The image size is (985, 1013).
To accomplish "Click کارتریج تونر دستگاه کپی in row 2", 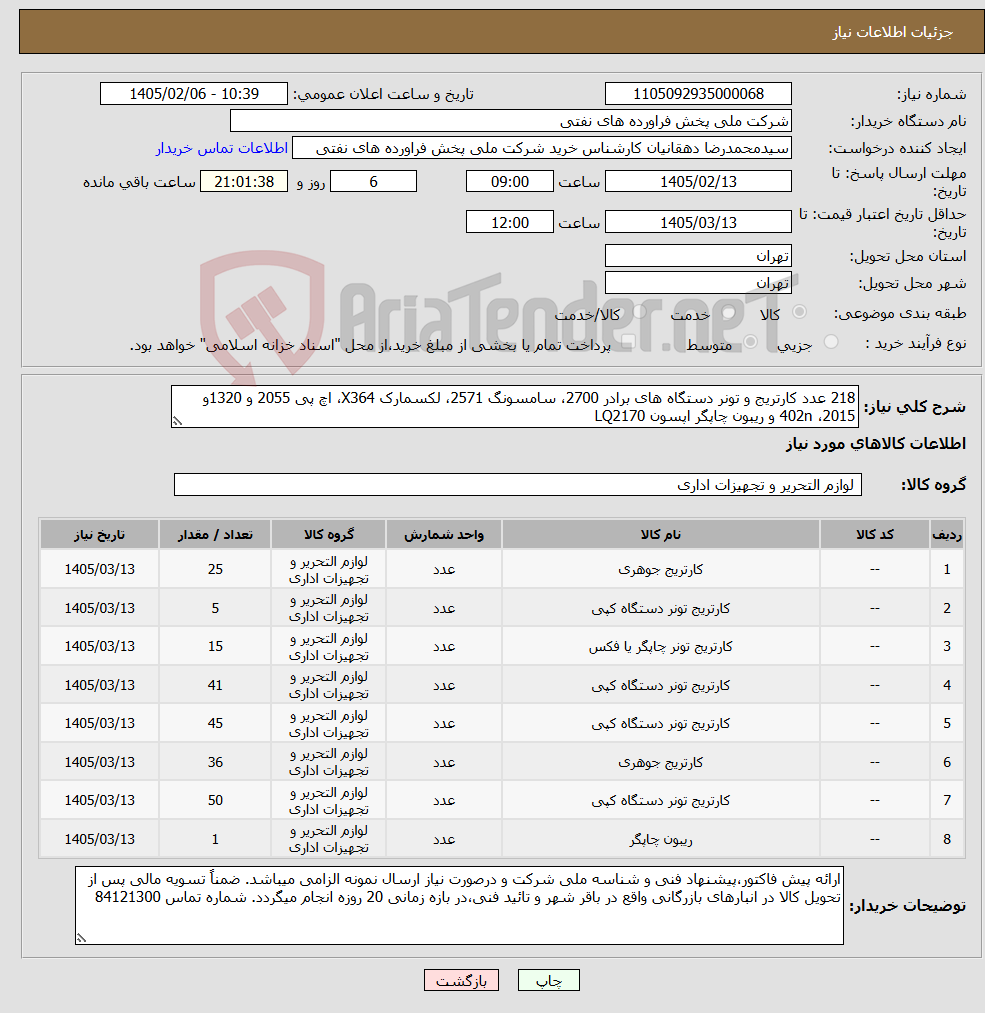I will pos(661,608).
